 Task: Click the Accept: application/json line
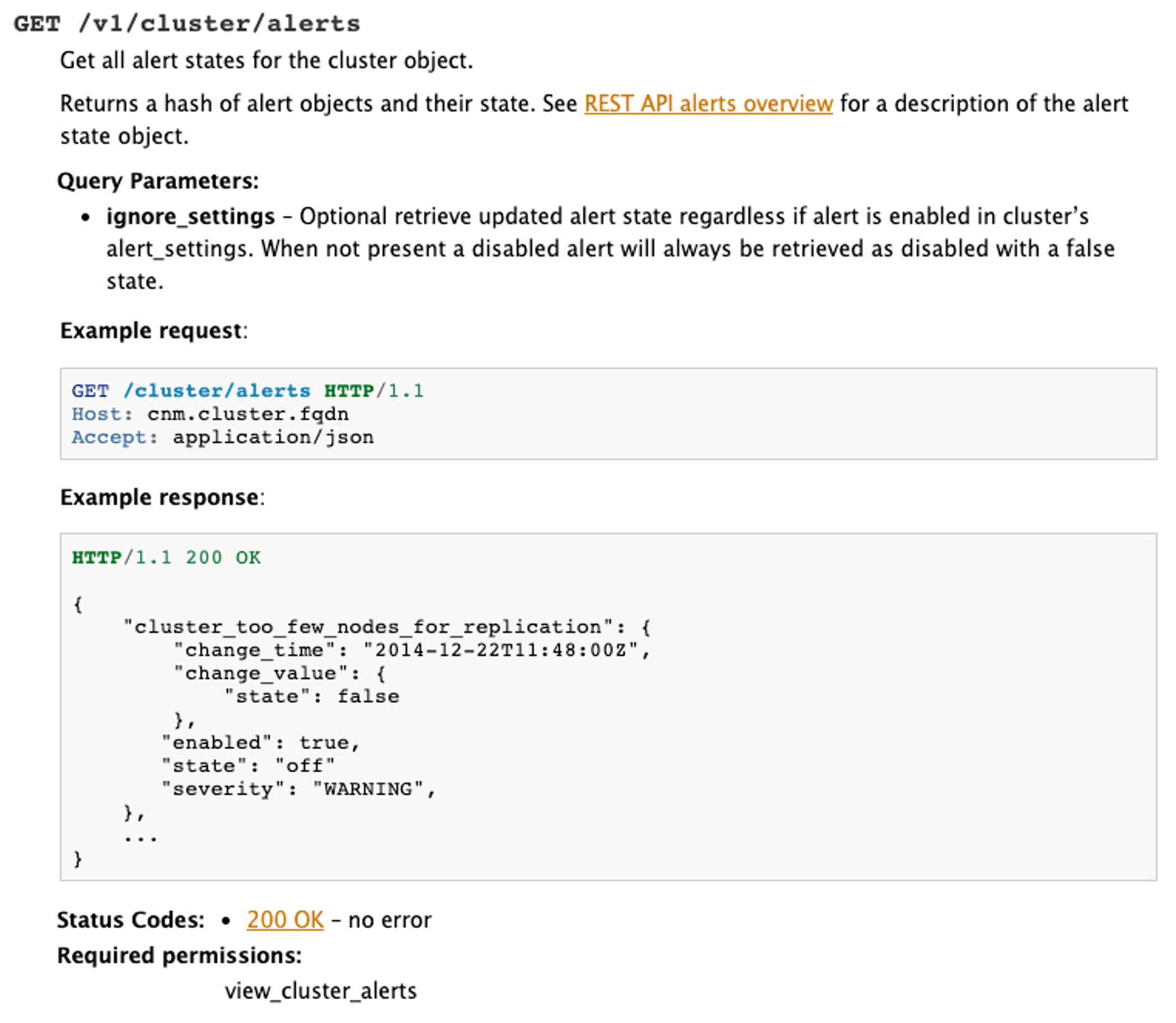coord(222,437)
